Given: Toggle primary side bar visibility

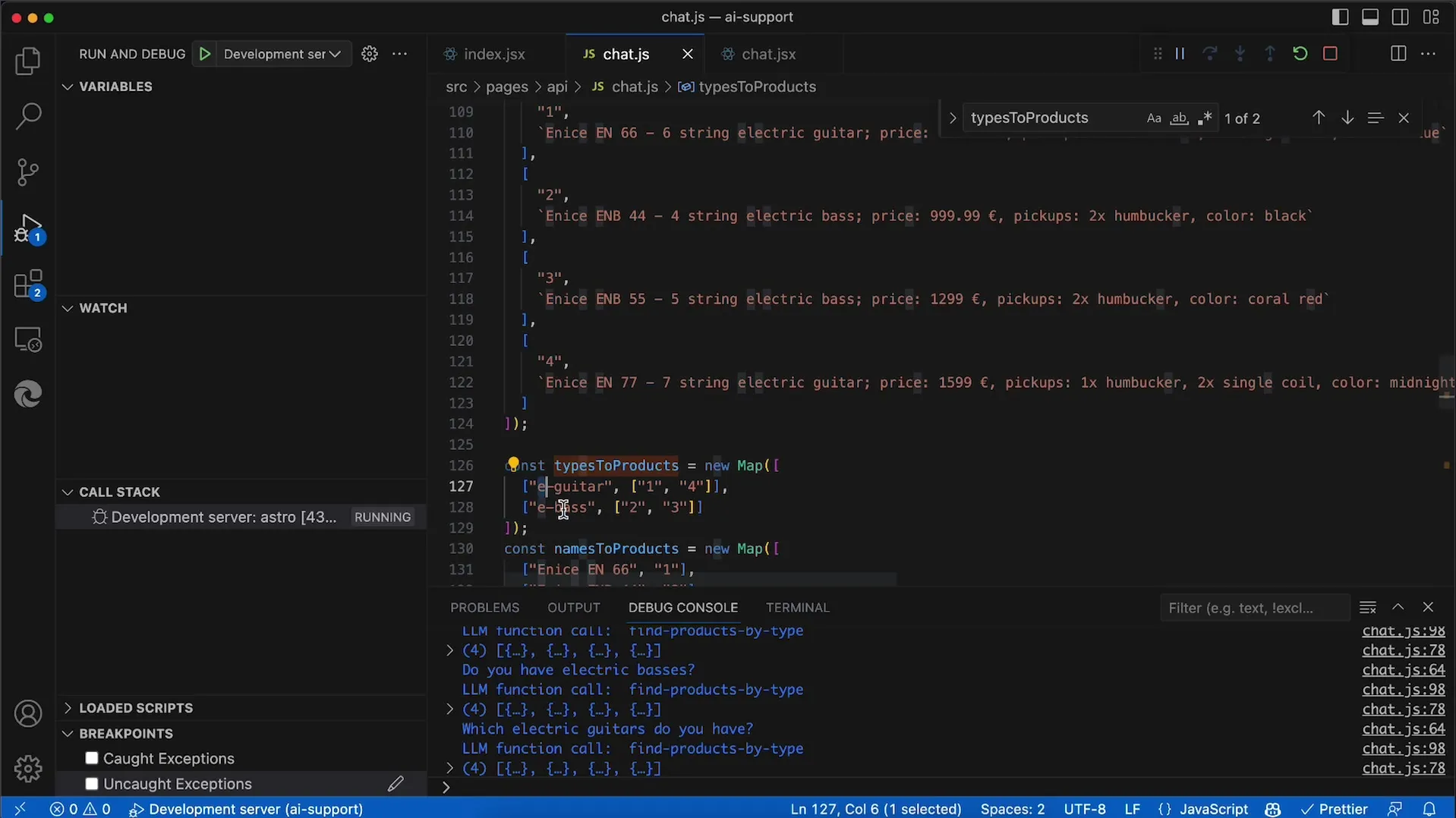Looking at the screenshot, I should point(1341,17).
